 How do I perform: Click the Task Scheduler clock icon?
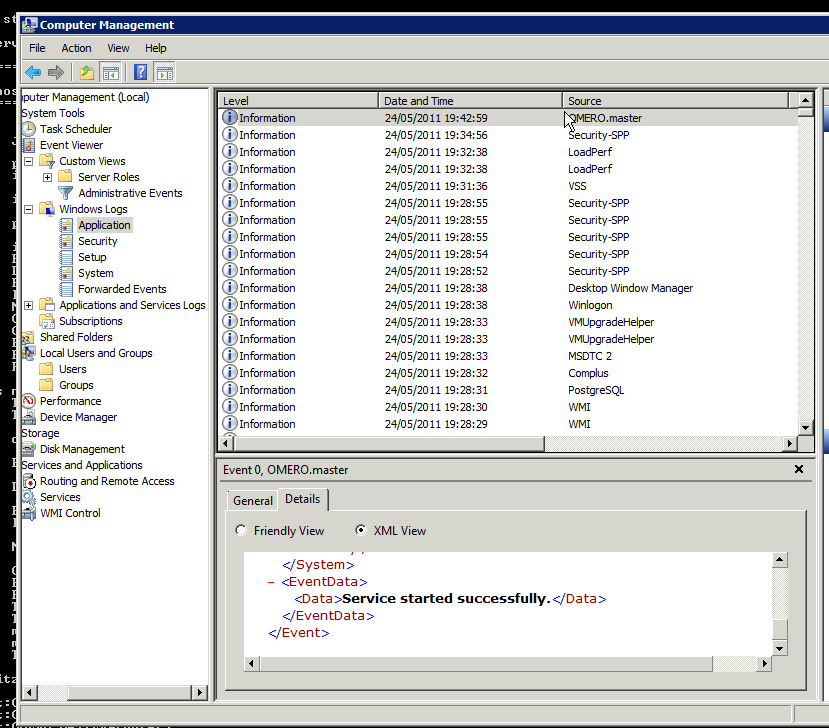coord(29,129)
